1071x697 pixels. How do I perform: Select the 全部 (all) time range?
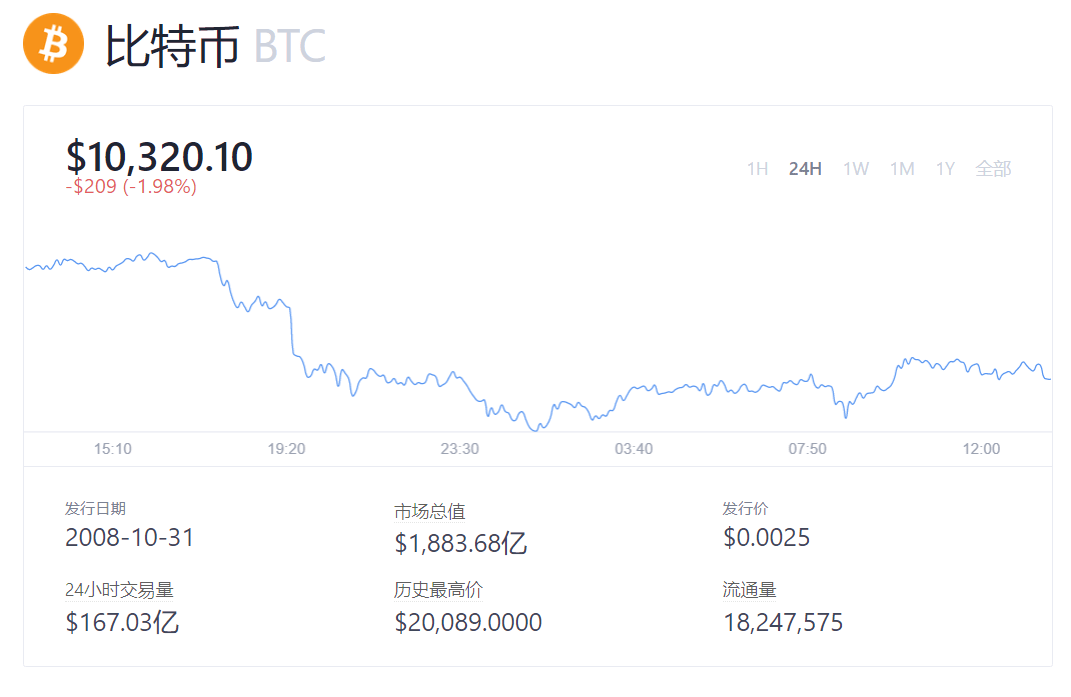[x=993, y=169]
